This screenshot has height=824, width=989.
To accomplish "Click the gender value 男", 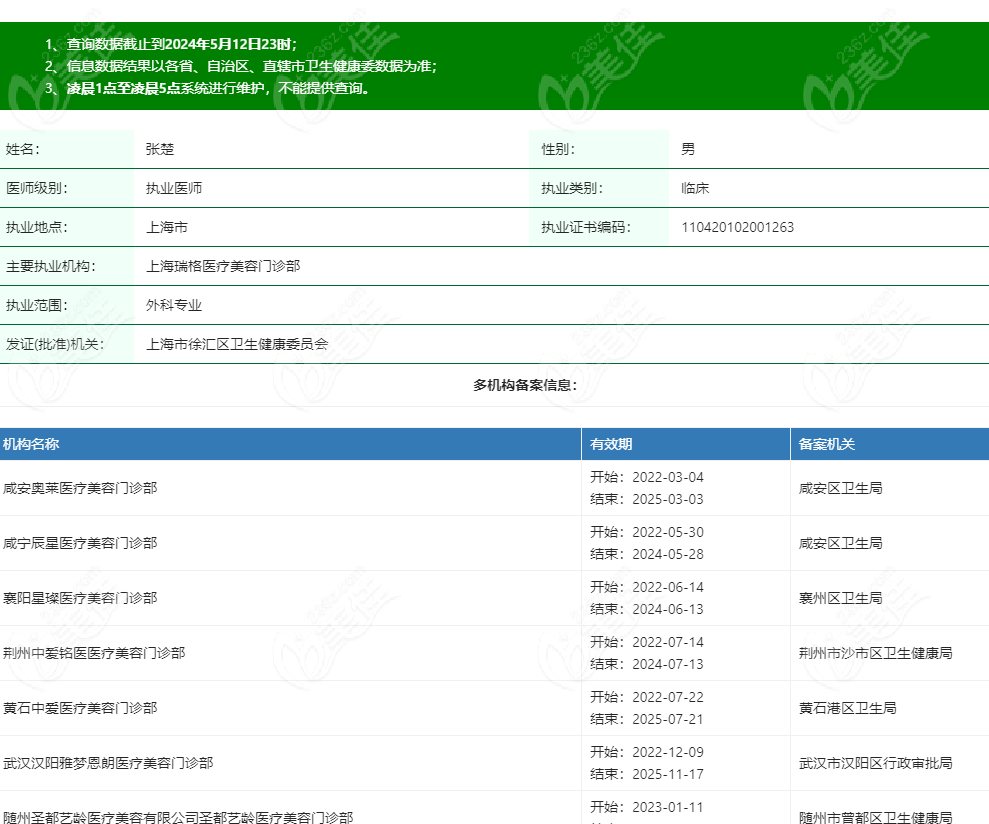I will 688,149.
